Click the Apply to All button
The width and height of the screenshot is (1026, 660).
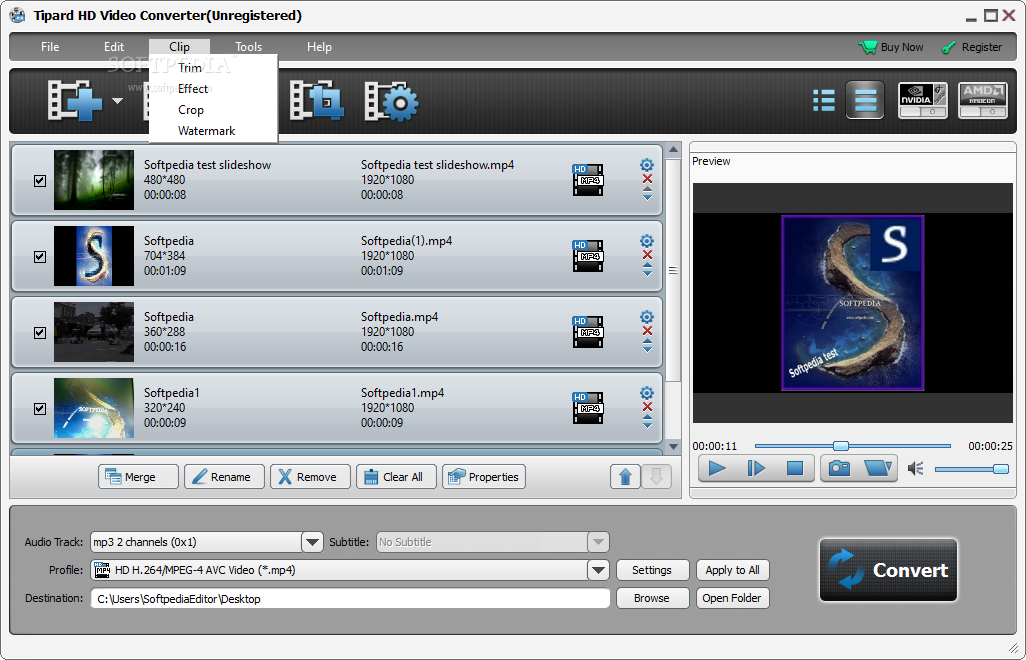pyautogui.click(x=732, y=570)
